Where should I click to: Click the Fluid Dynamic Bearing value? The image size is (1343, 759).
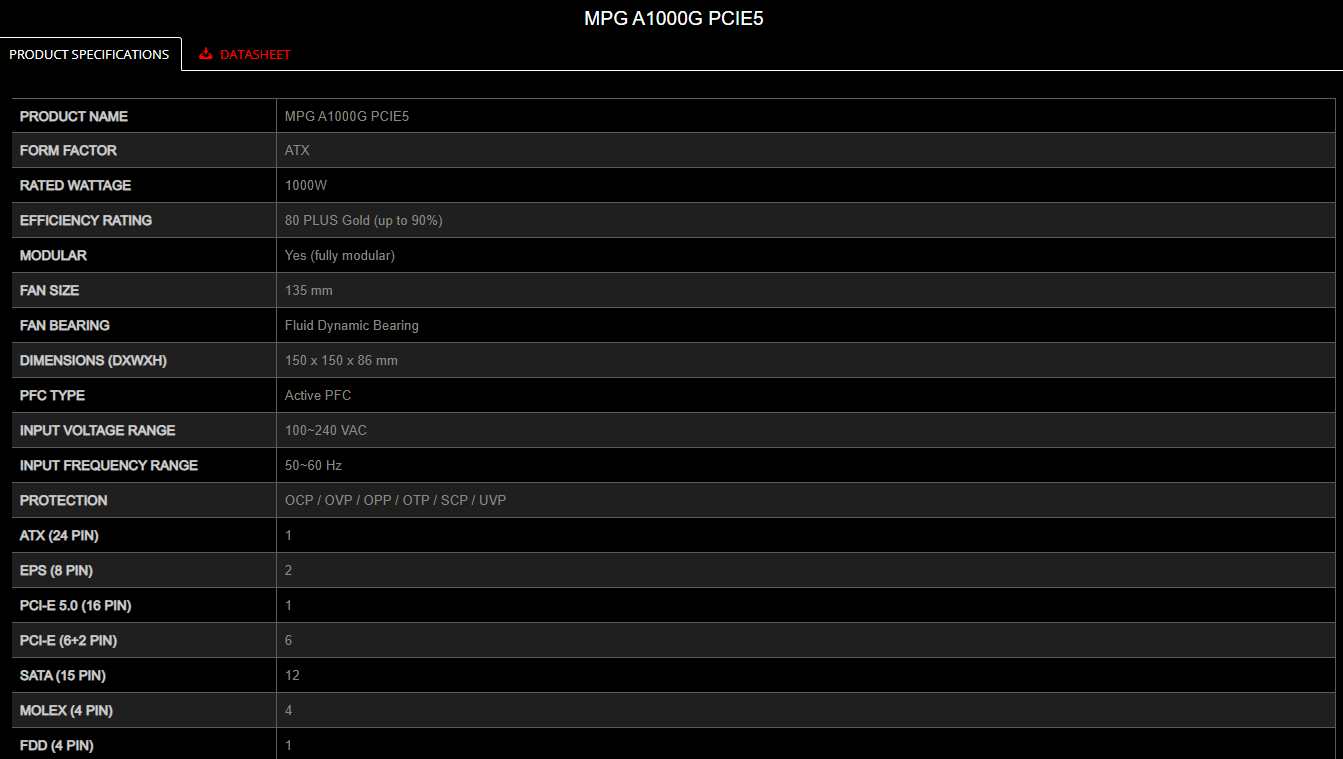point(352,325)
